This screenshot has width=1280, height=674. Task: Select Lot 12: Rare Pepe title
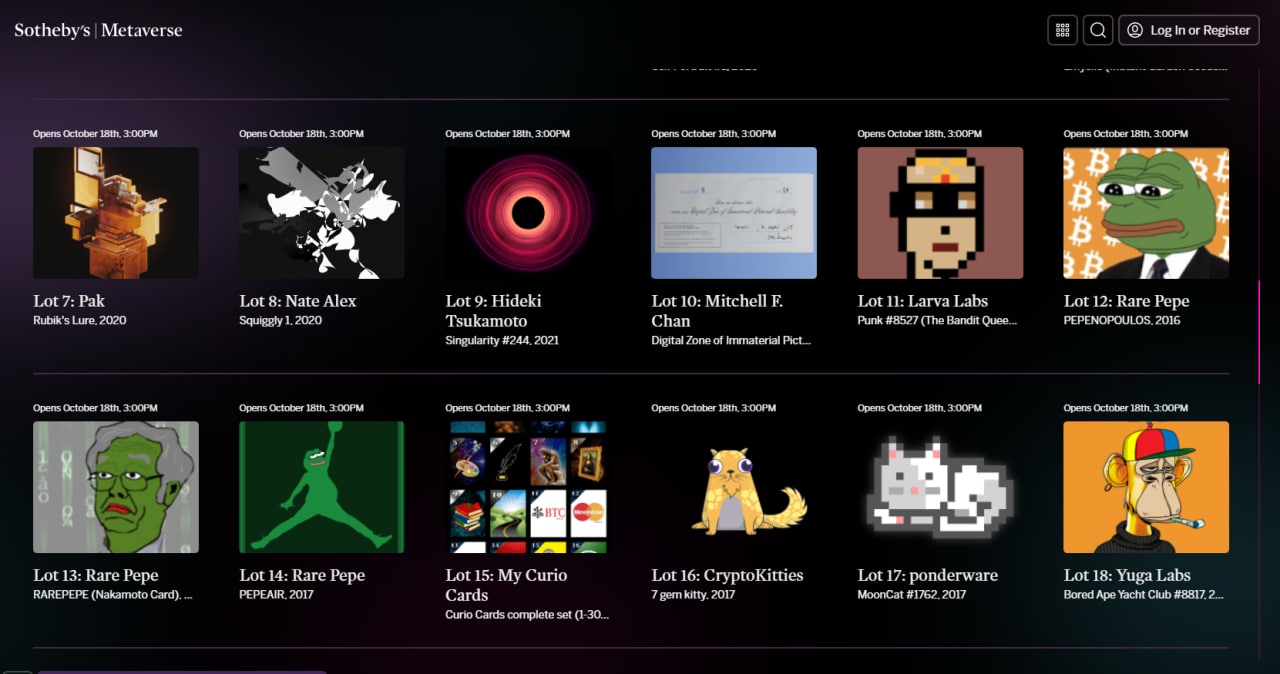(1126, 301)
